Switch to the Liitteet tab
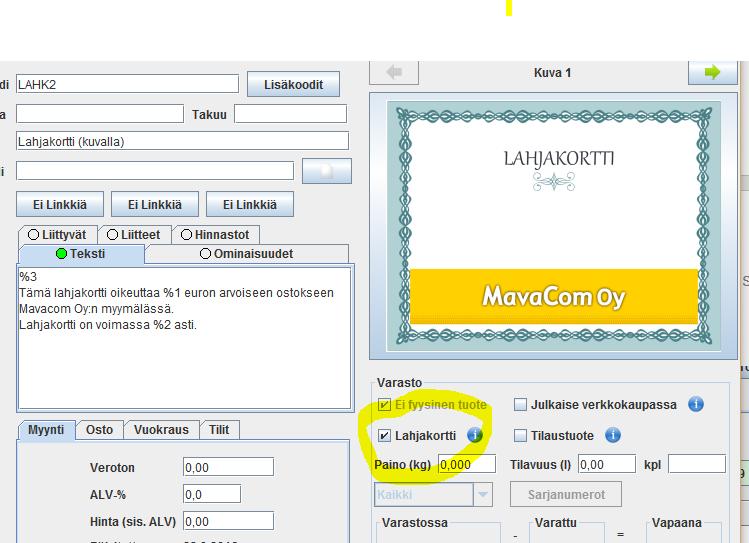Image resolution: width=749 pixels, height=543 pixels. [134, 235]
